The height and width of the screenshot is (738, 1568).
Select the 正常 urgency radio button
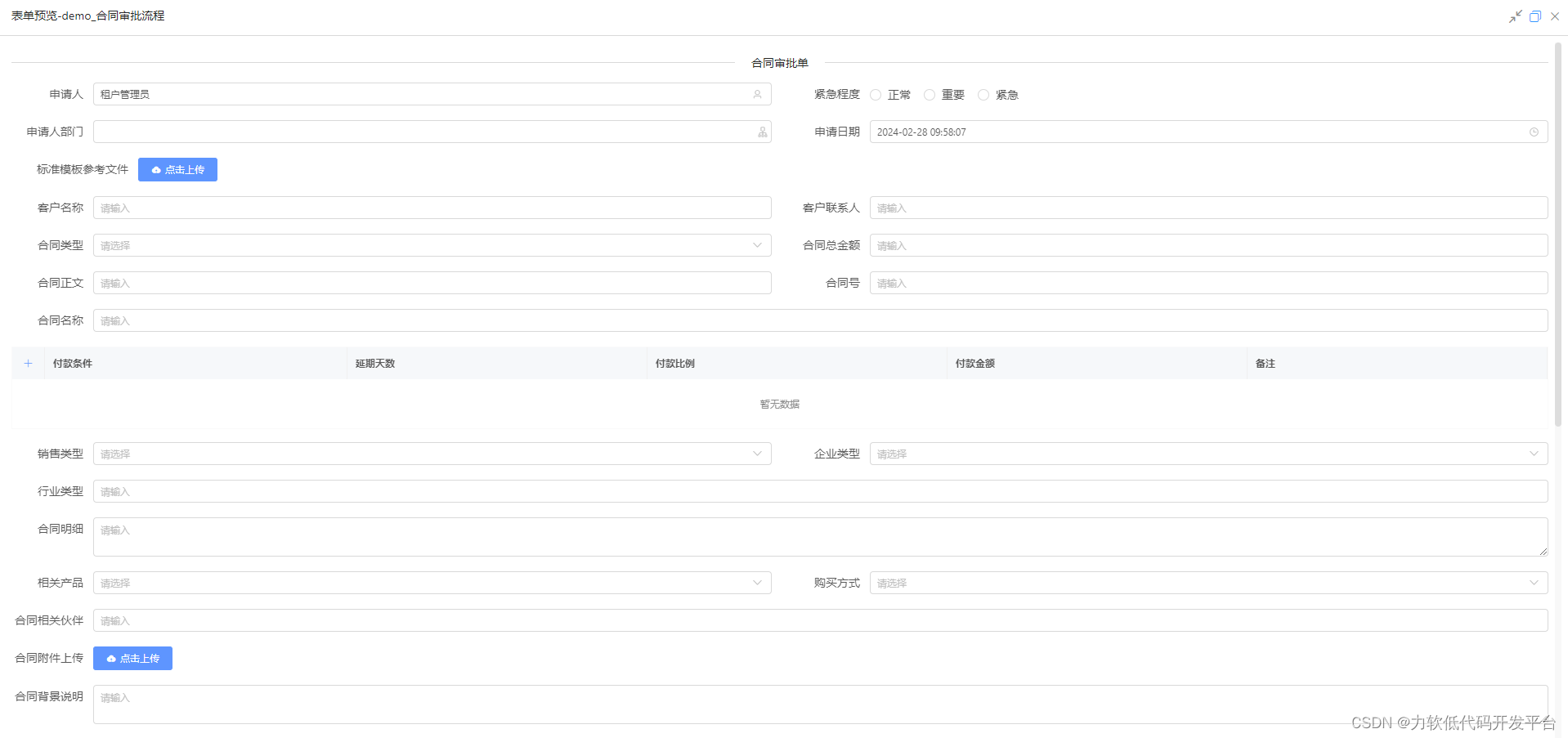876,95
